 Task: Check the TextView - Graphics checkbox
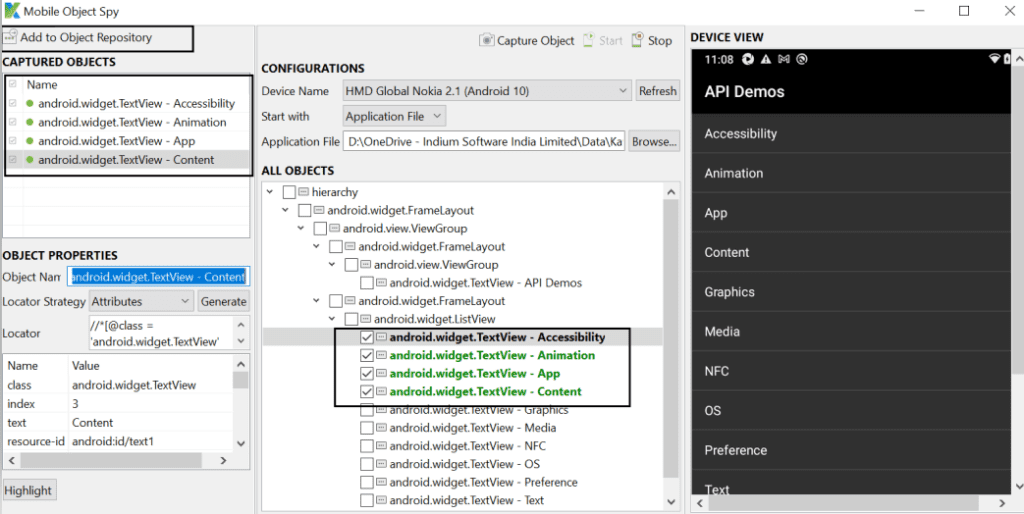[x=367, y=410]
